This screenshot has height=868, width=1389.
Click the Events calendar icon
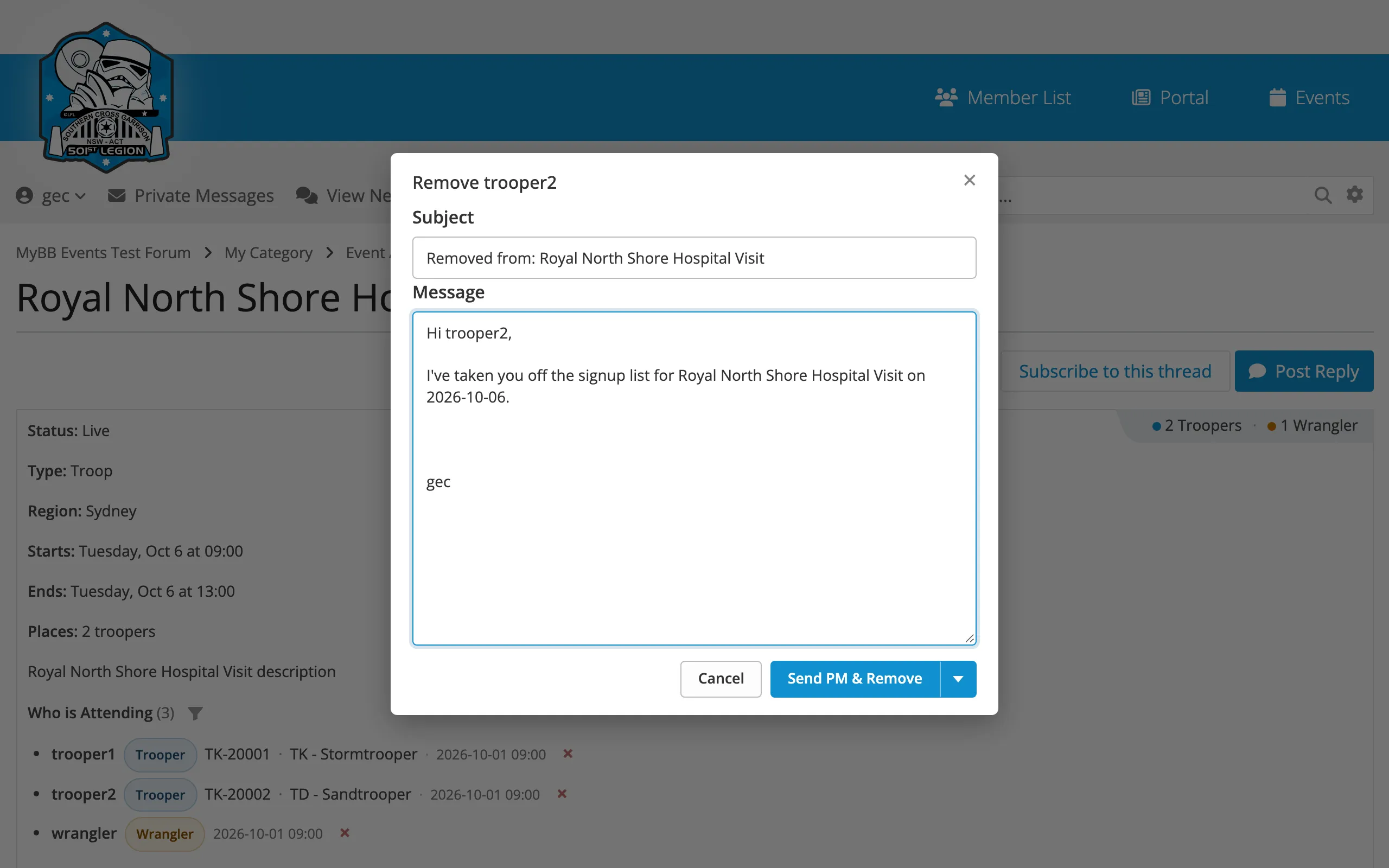point(1278,98)
